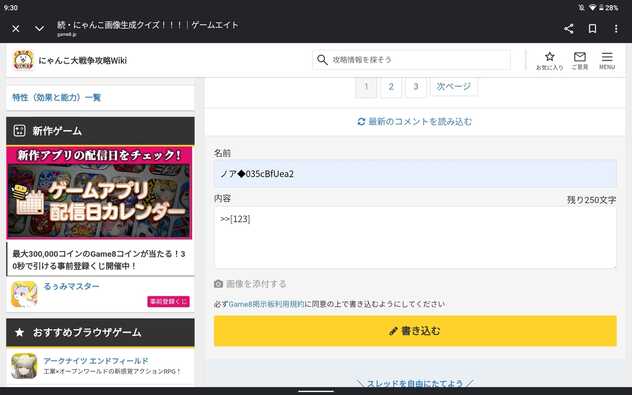632x395 pixels.
Task: Focus the 攻略情報を探そう search field
Action: pyautogui.click(x=411, y=60)
